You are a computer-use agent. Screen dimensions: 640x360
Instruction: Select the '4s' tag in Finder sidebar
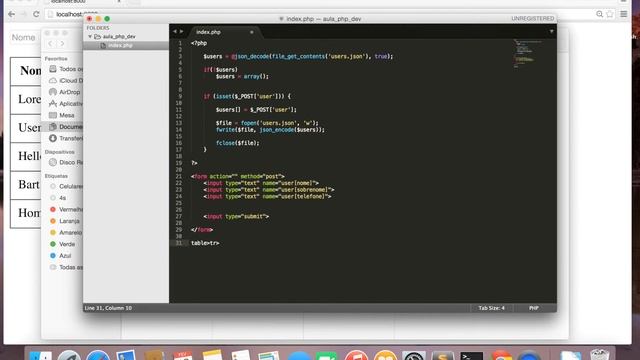58,198
